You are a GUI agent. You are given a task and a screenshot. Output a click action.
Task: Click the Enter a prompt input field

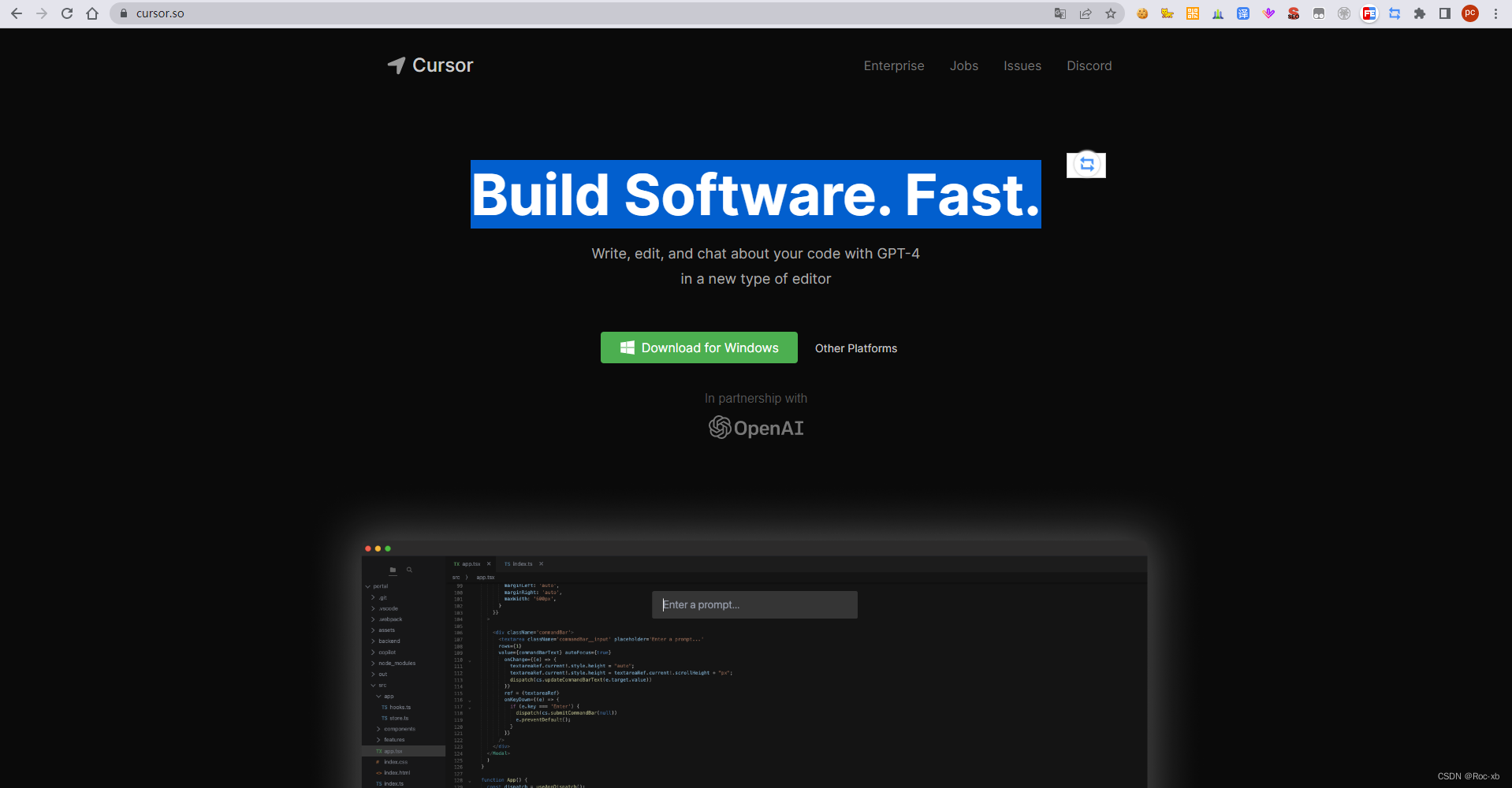pyautogui.click(x=754, y=604)
